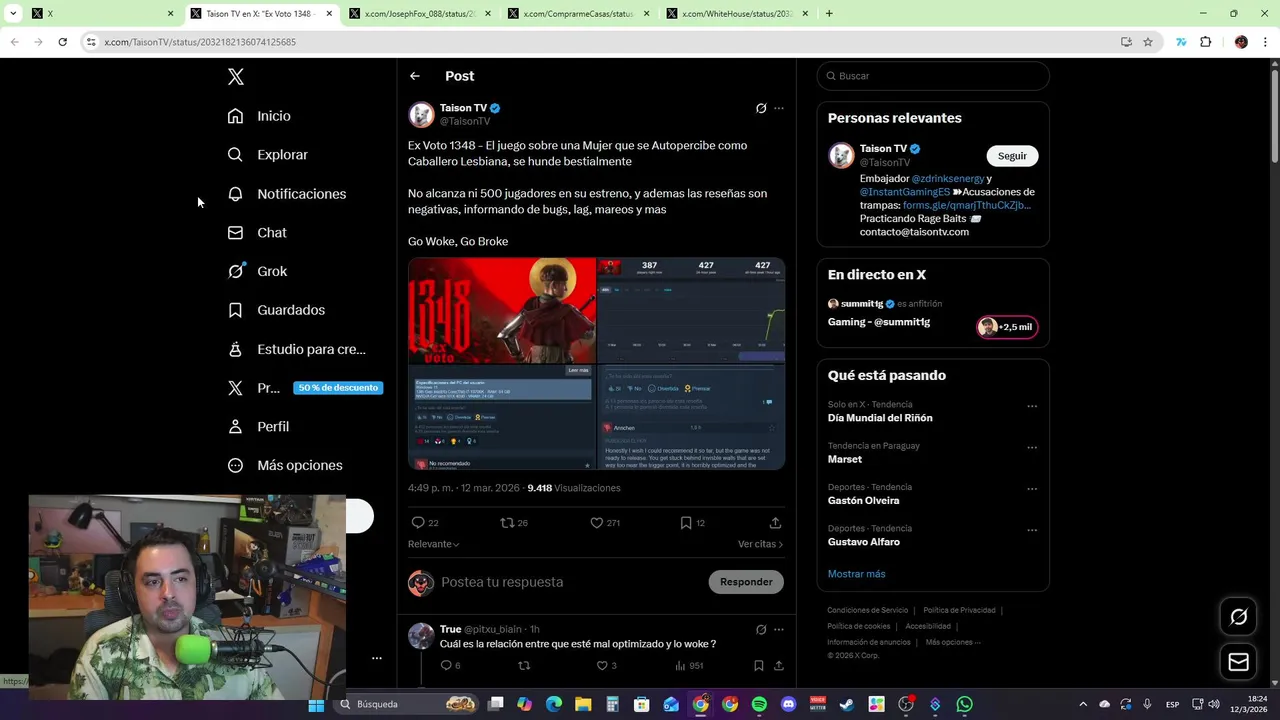This screenshot has height=720, width=1280.
Task: Open Perfil in sidebar
Action: click(x=258, y=426)
